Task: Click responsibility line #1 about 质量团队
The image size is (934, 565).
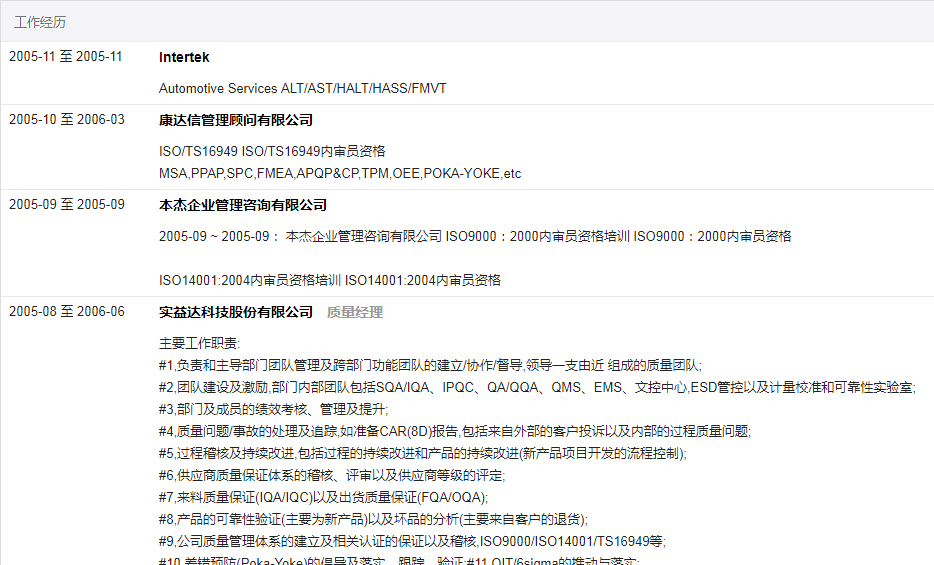Action: (431, 366)
